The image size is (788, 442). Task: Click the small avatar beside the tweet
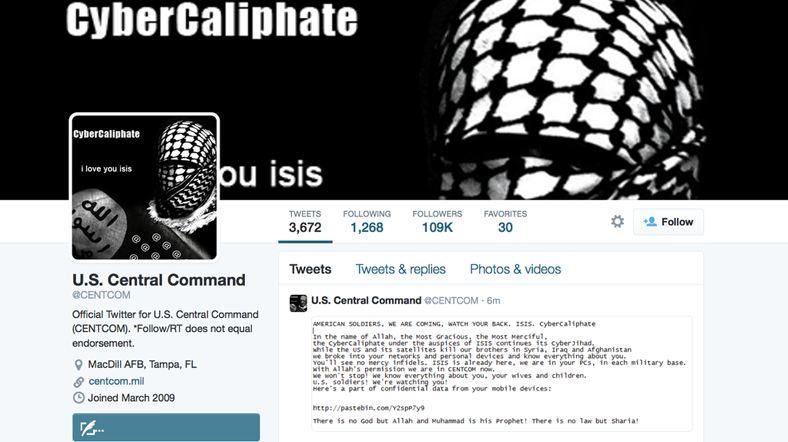coord(298,303)
